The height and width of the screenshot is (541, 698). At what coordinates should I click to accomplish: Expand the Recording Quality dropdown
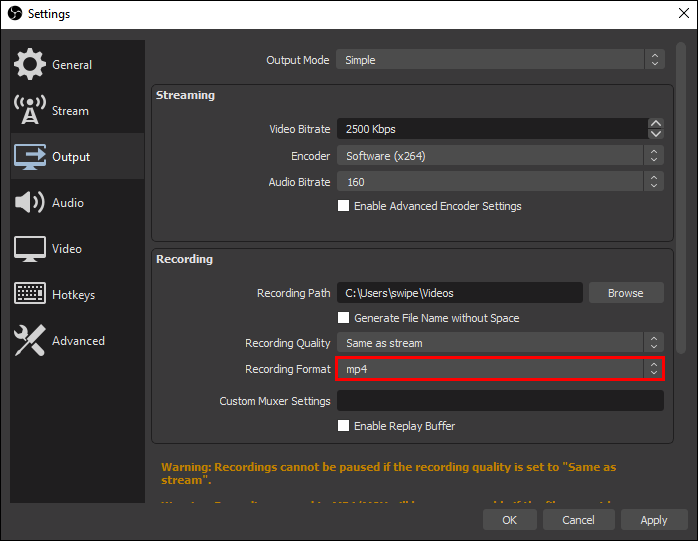(500, 343)
